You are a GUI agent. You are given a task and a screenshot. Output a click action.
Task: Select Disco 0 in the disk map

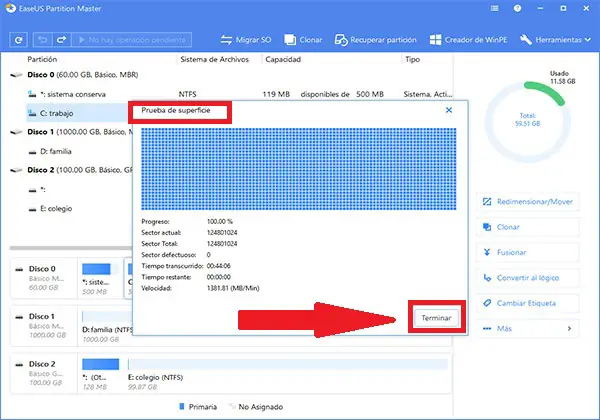(x=44, y=278)
